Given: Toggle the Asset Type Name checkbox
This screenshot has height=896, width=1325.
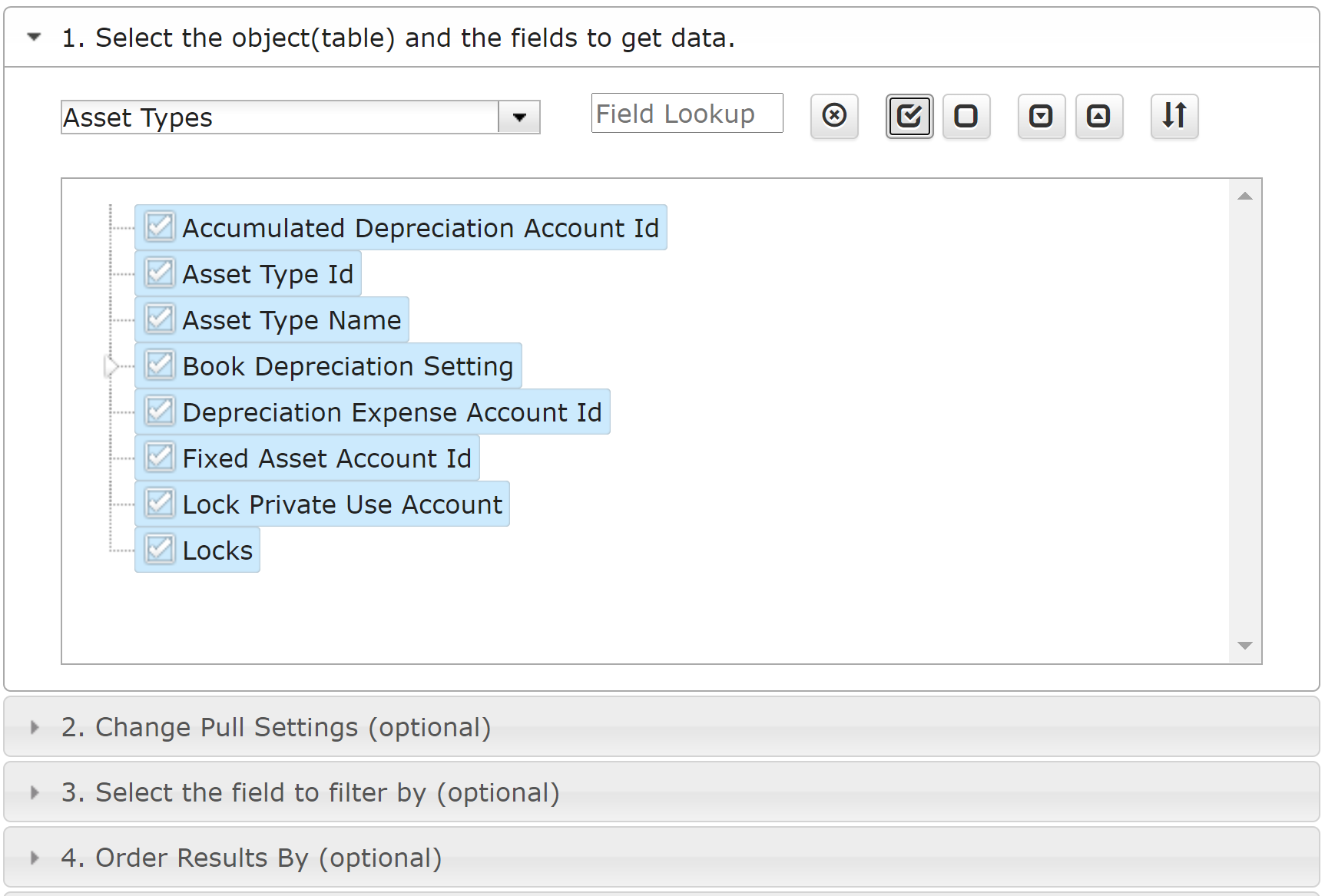Looking at the screenshot, I should (160, 319).
